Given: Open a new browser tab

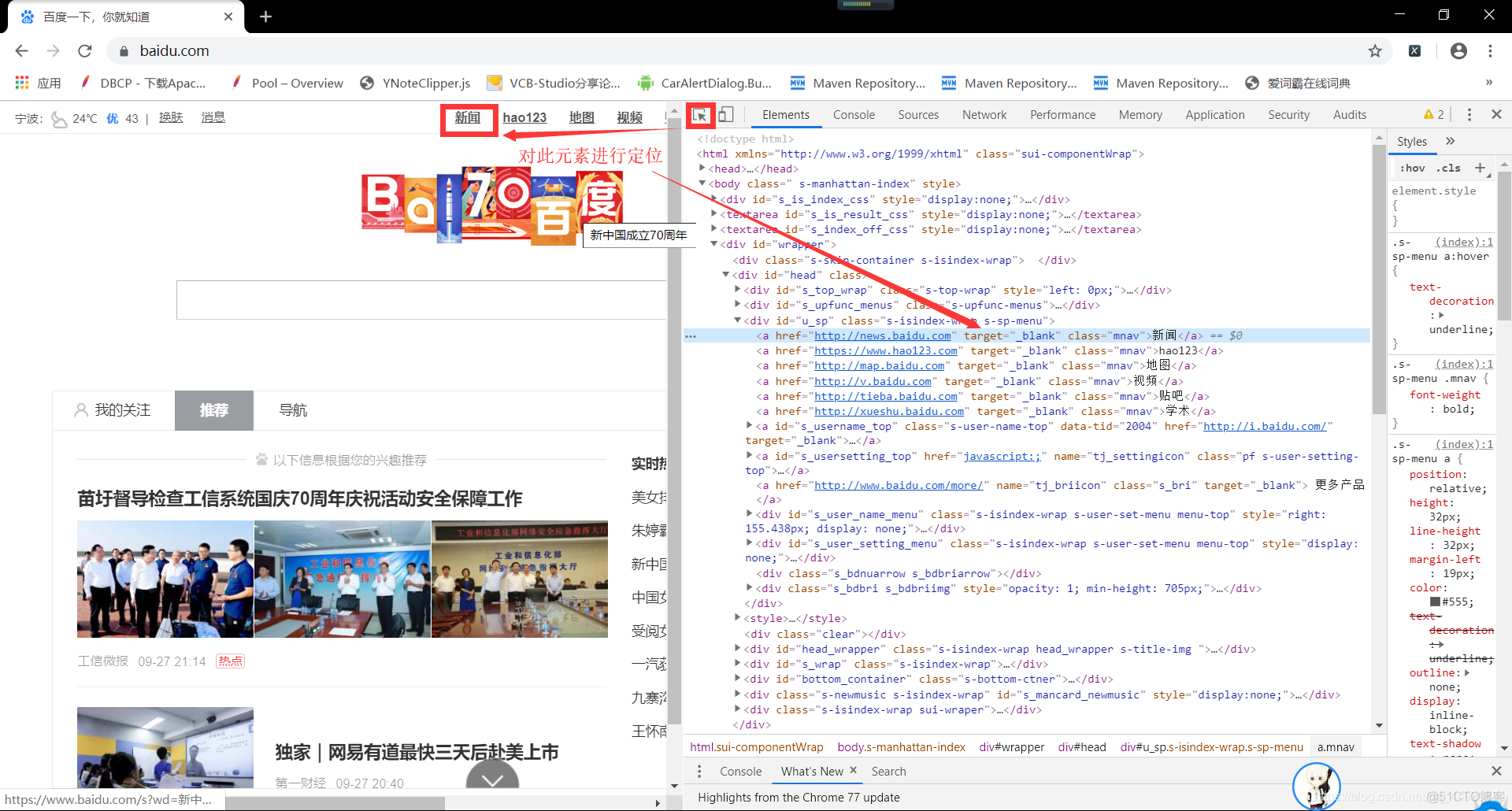Looking at the screenshot, I should [x=265, y=17].
